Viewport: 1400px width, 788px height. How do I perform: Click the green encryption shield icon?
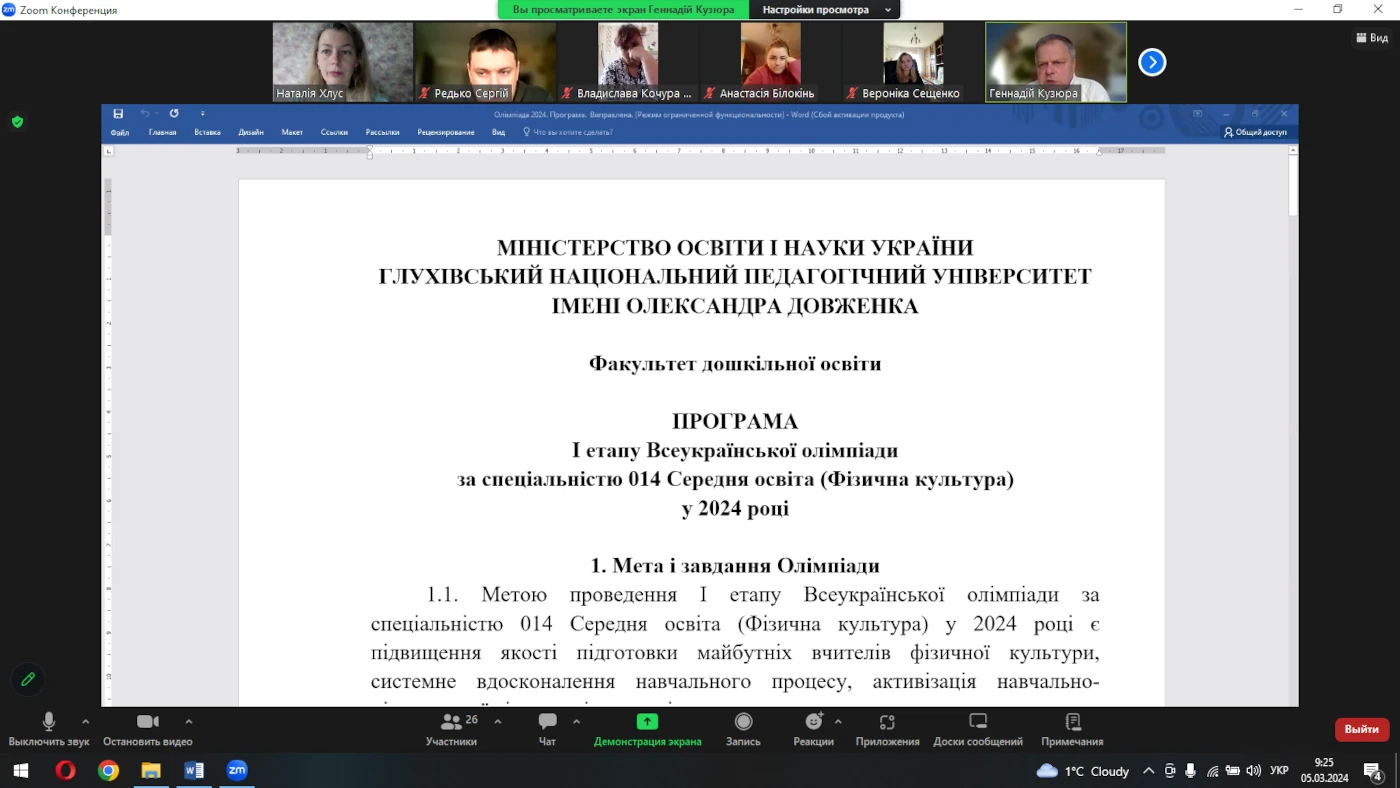pyautogui.click(x=17, y=122)
